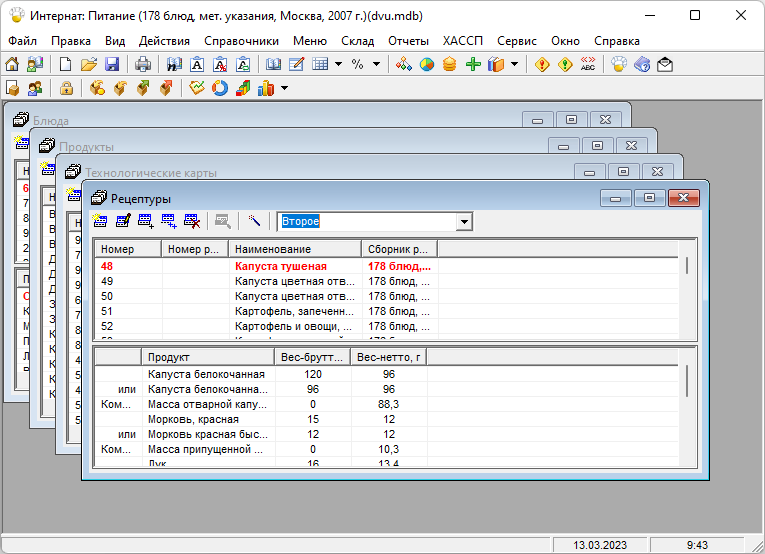Click the magic wand icon in Рецептуры
The image size is (765, 554).
pyautogui.click(x=255, y=221)
